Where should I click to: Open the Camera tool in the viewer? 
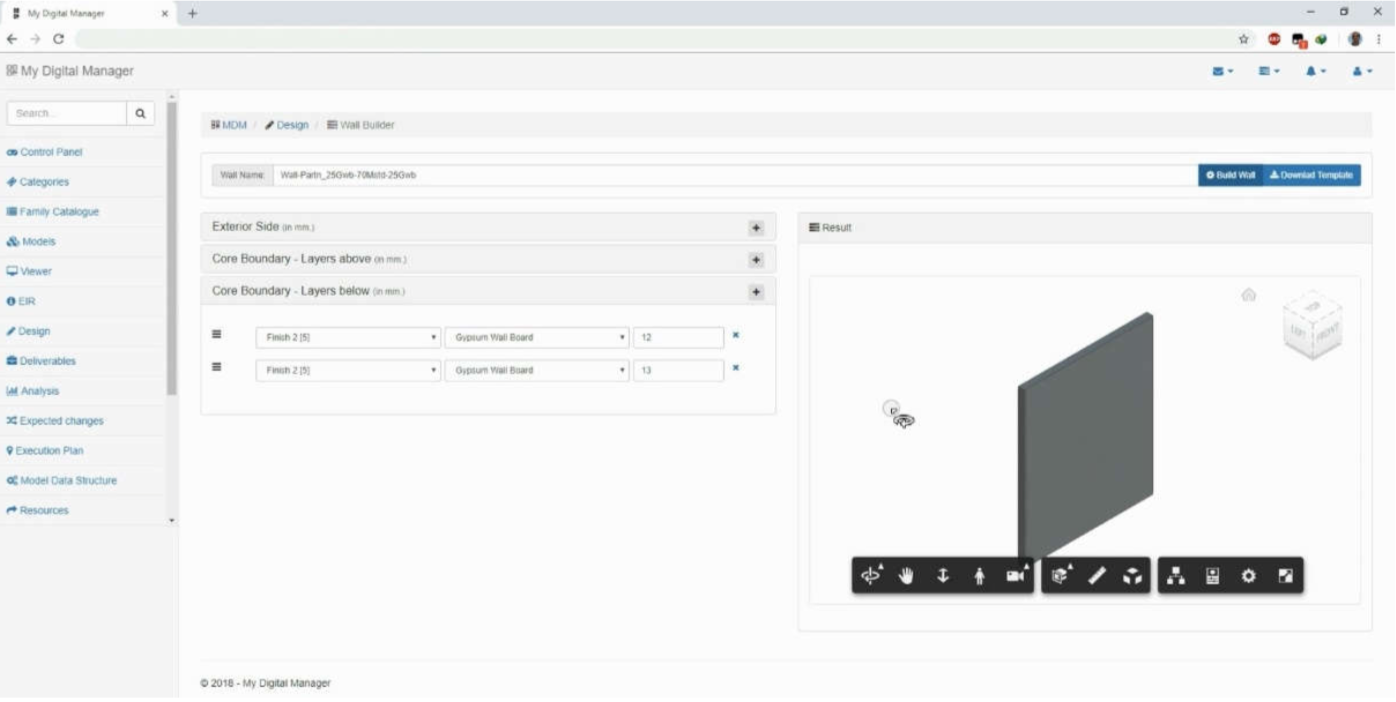1016,575
